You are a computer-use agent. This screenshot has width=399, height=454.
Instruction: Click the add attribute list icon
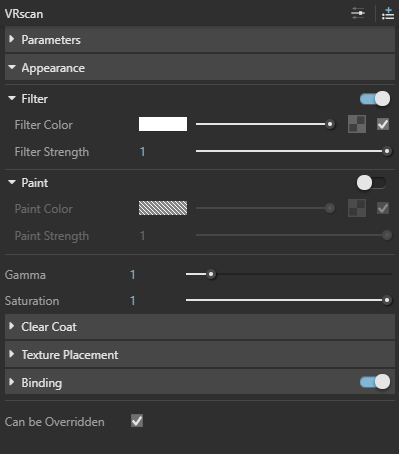click(388, 14)
